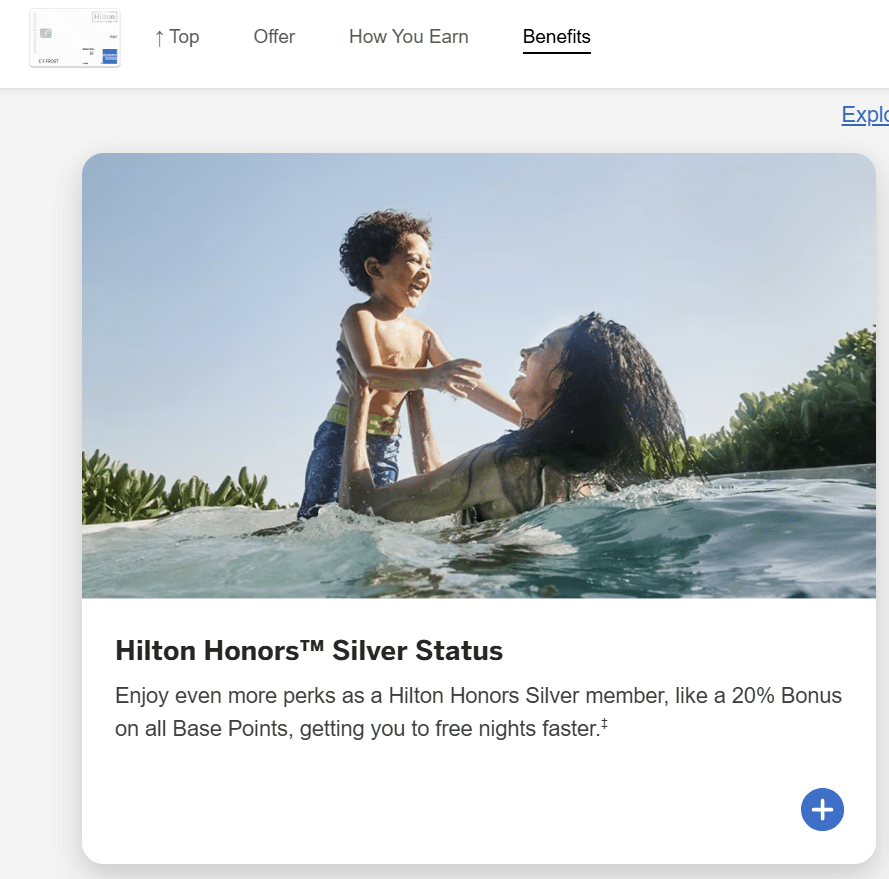889x879 pixels.
Task: Switch to How You Earn tab
Action: [x=408, y=37]
